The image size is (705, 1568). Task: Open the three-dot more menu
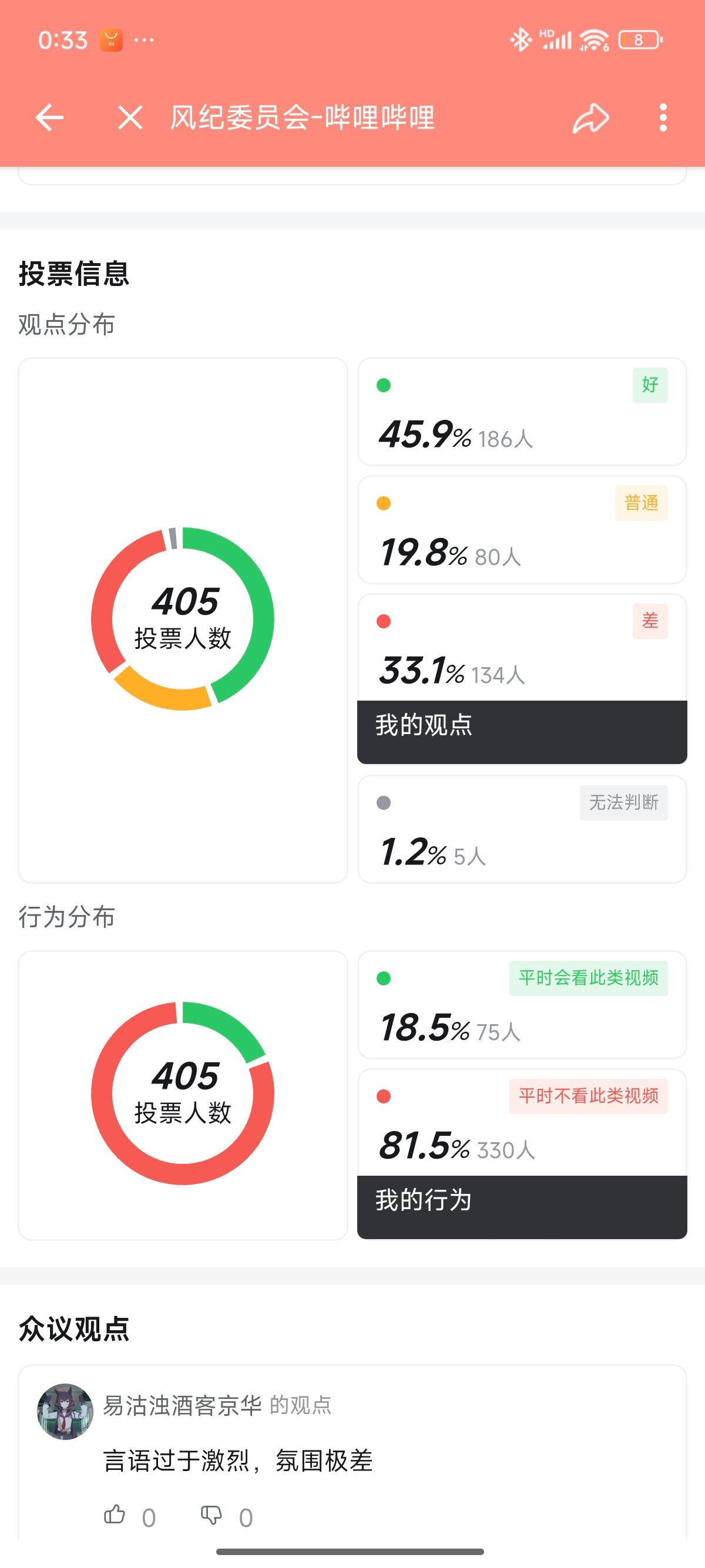click(x=663, y=118)
